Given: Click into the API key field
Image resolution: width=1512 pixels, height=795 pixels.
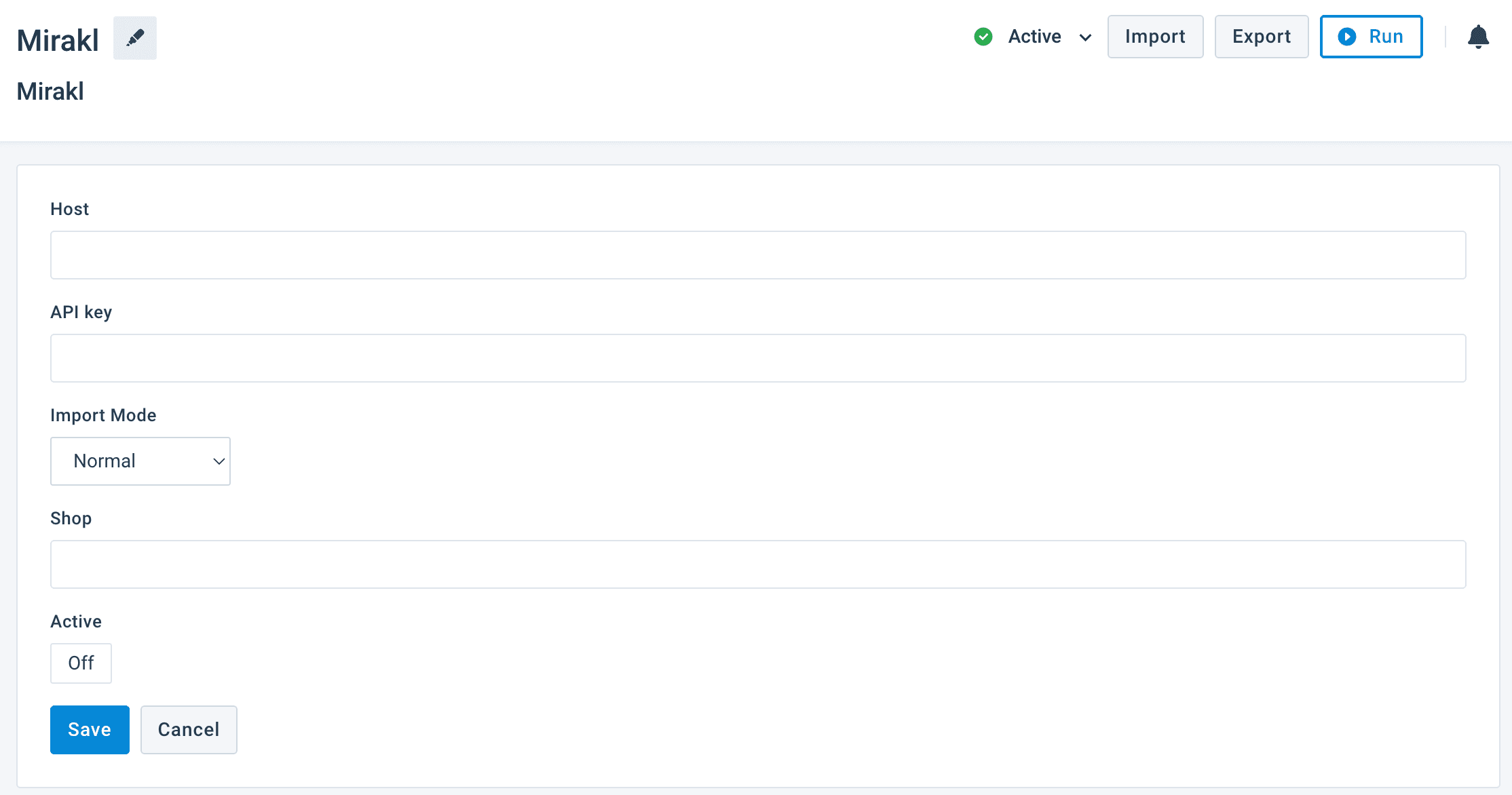Looking at the screenshot, I should tap(757, 358).
